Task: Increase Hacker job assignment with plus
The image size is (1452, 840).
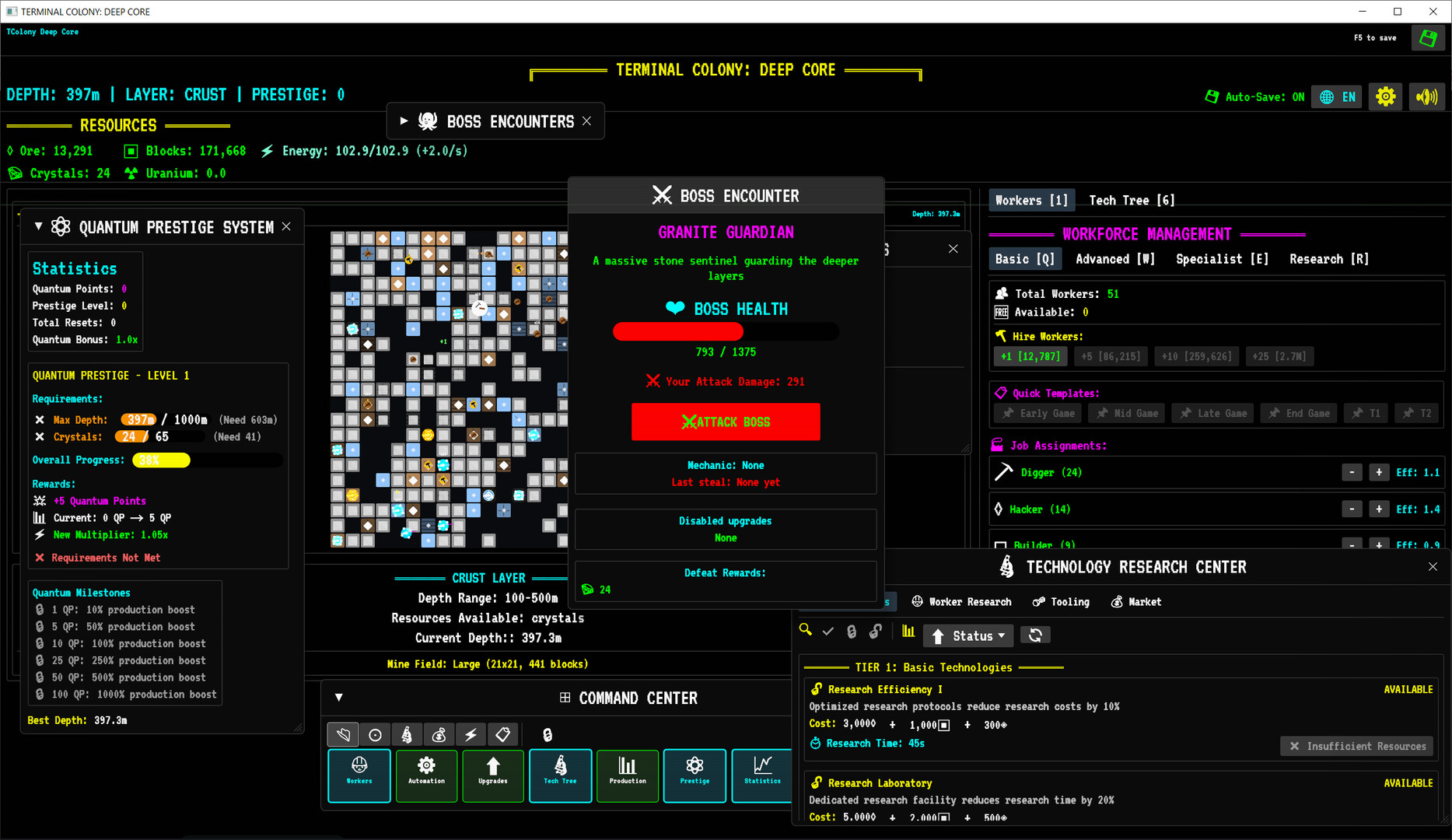Action: pyautogui.click(x=1378, y=509)
